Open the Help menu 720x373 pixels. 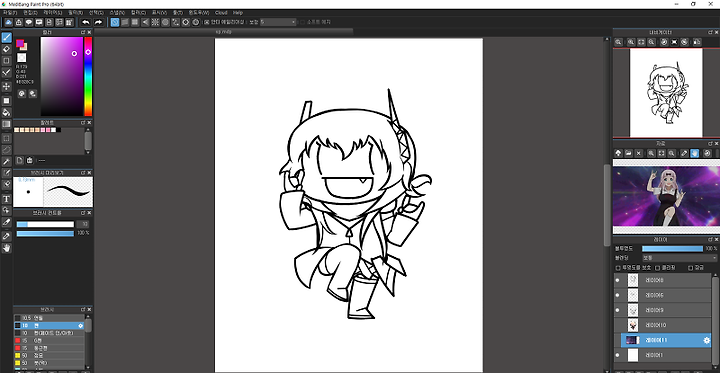click(x=238, y=12)
